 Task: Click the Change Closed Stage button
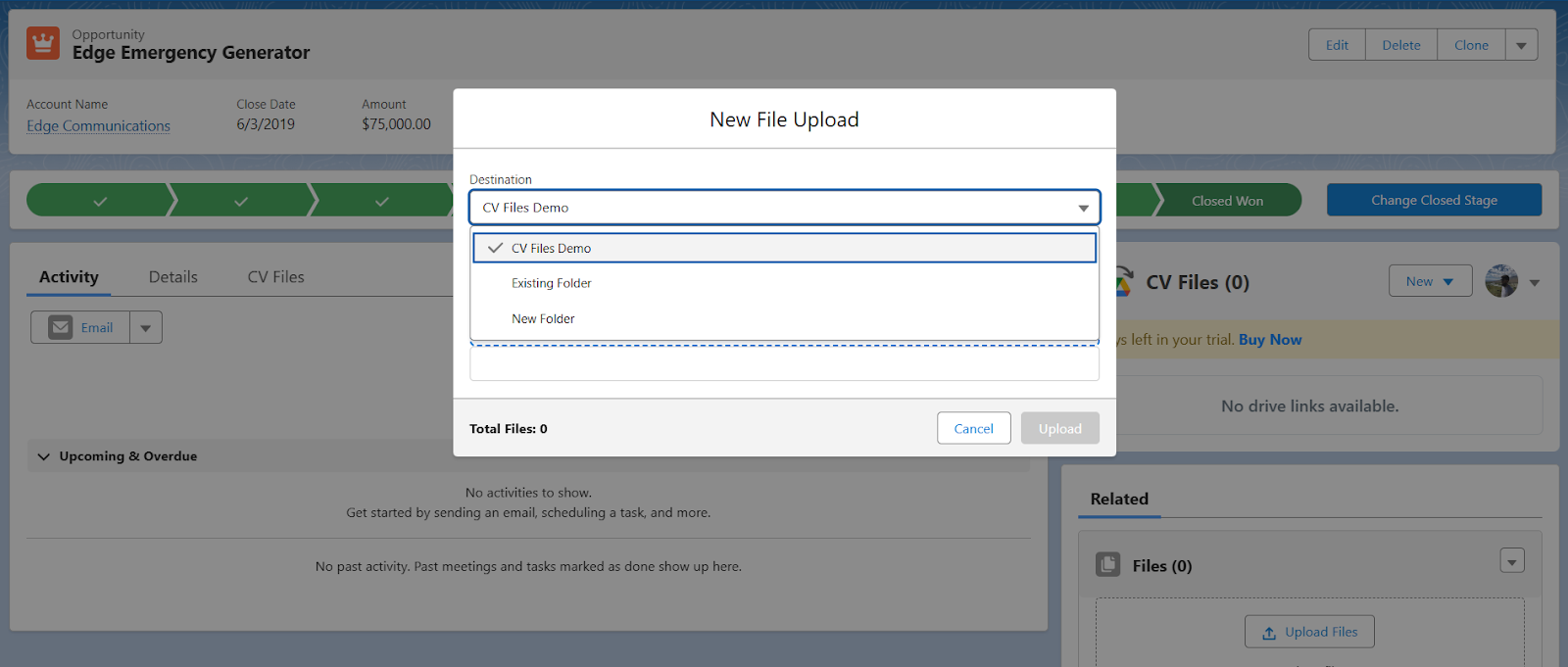coord(1434,200)
